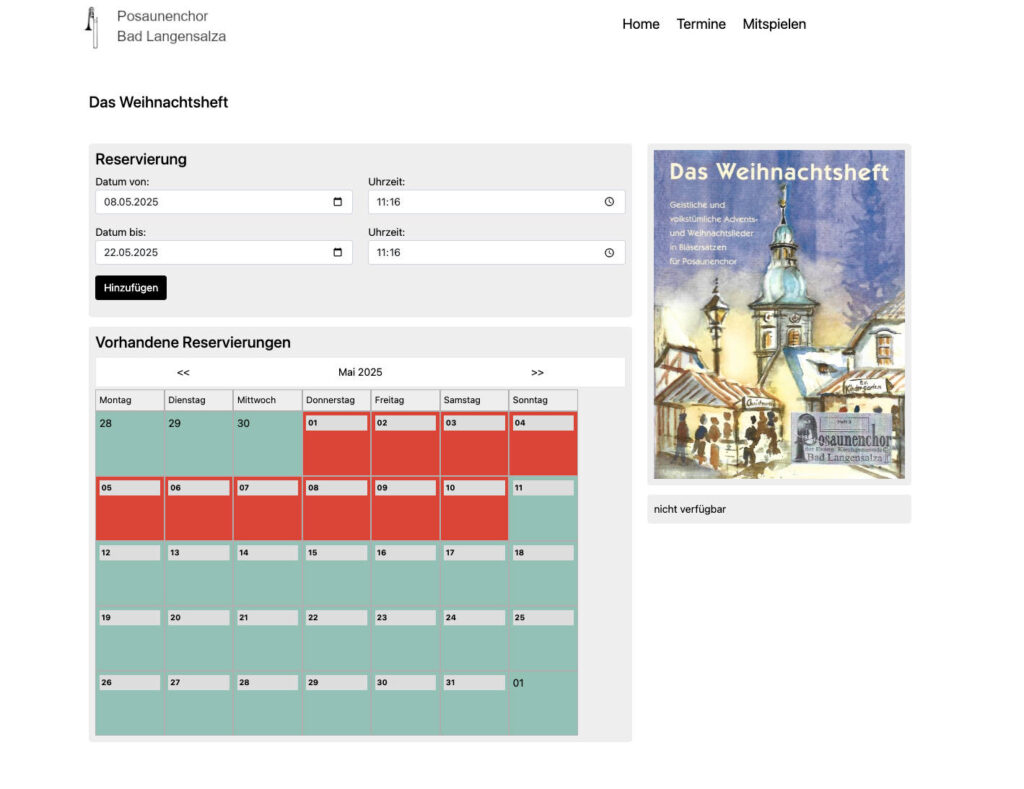Click the Montag column header

(x=129, y=400)
